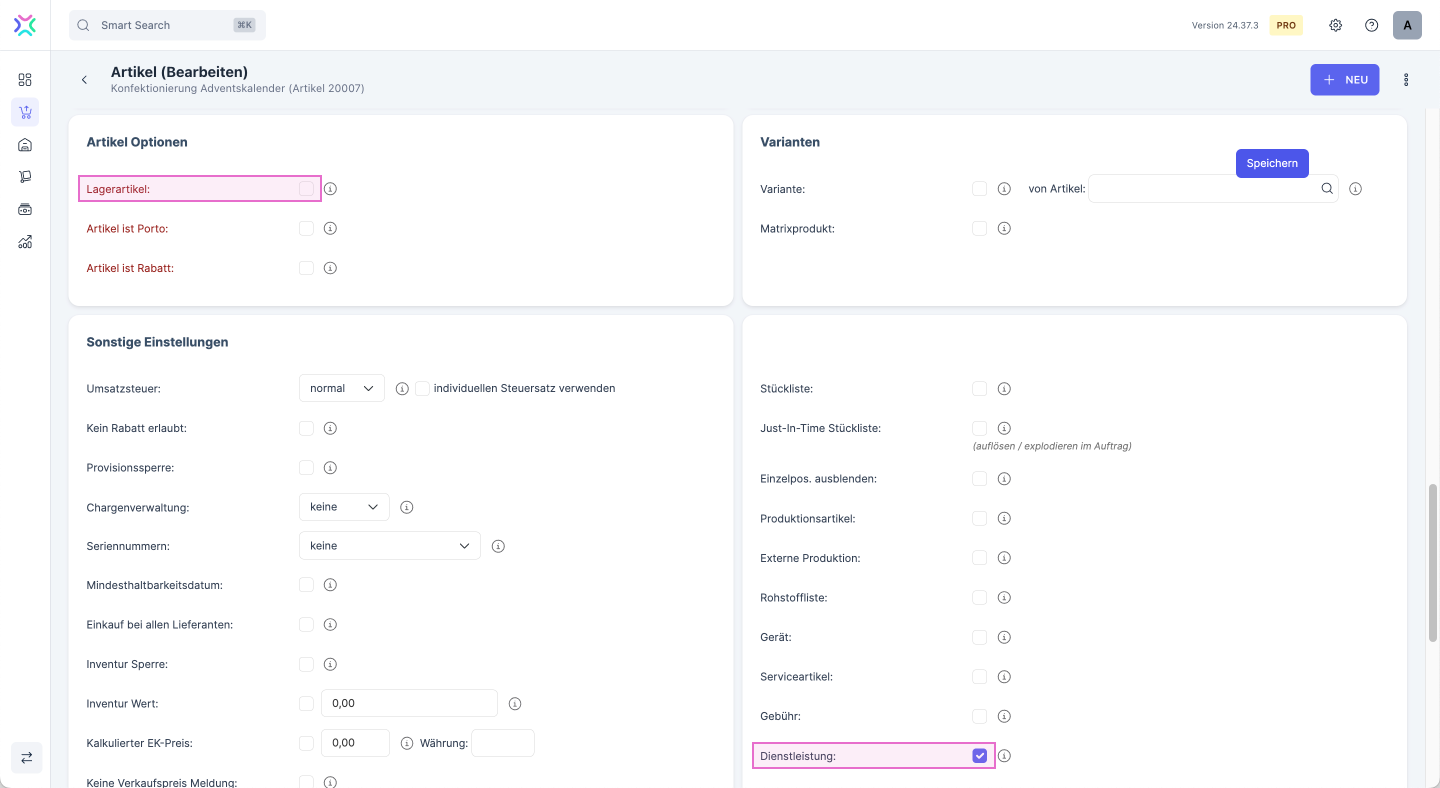This screenshot has height=788, width=1440.
Task: Click the Speichern button
Action: point(1271,163)
